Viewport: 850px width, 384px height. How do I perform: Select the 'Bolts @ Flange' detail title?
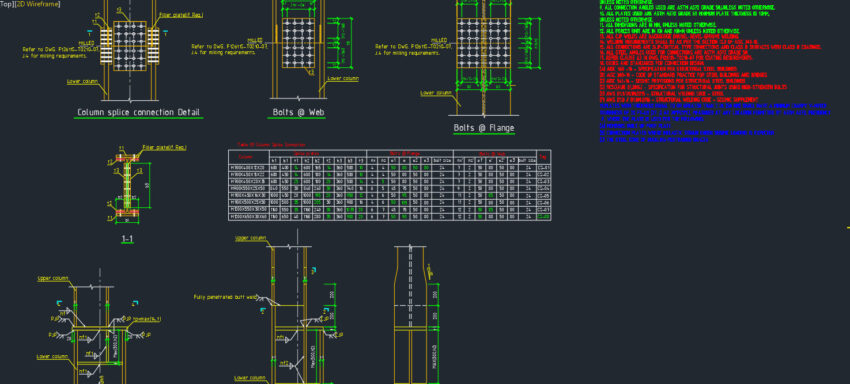click(x=484, y=129)
